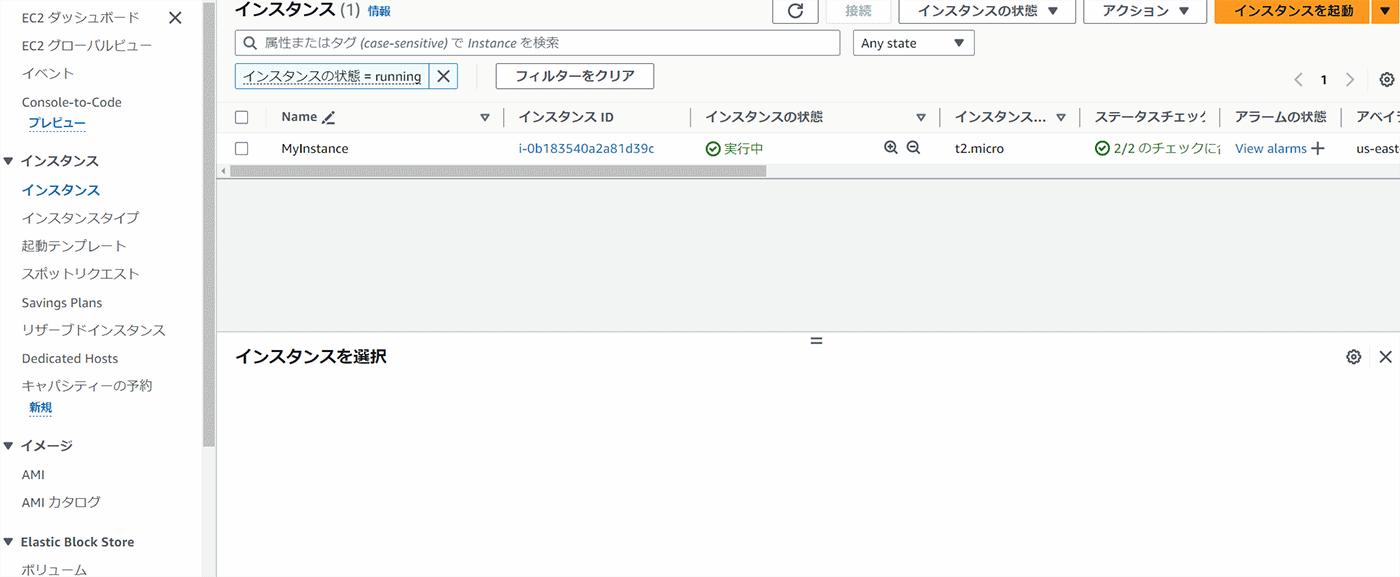This screenshot has width=1400, height=577.
Task: Open EC2 ダッシュボード in sidebar
Action: (81, 17)
